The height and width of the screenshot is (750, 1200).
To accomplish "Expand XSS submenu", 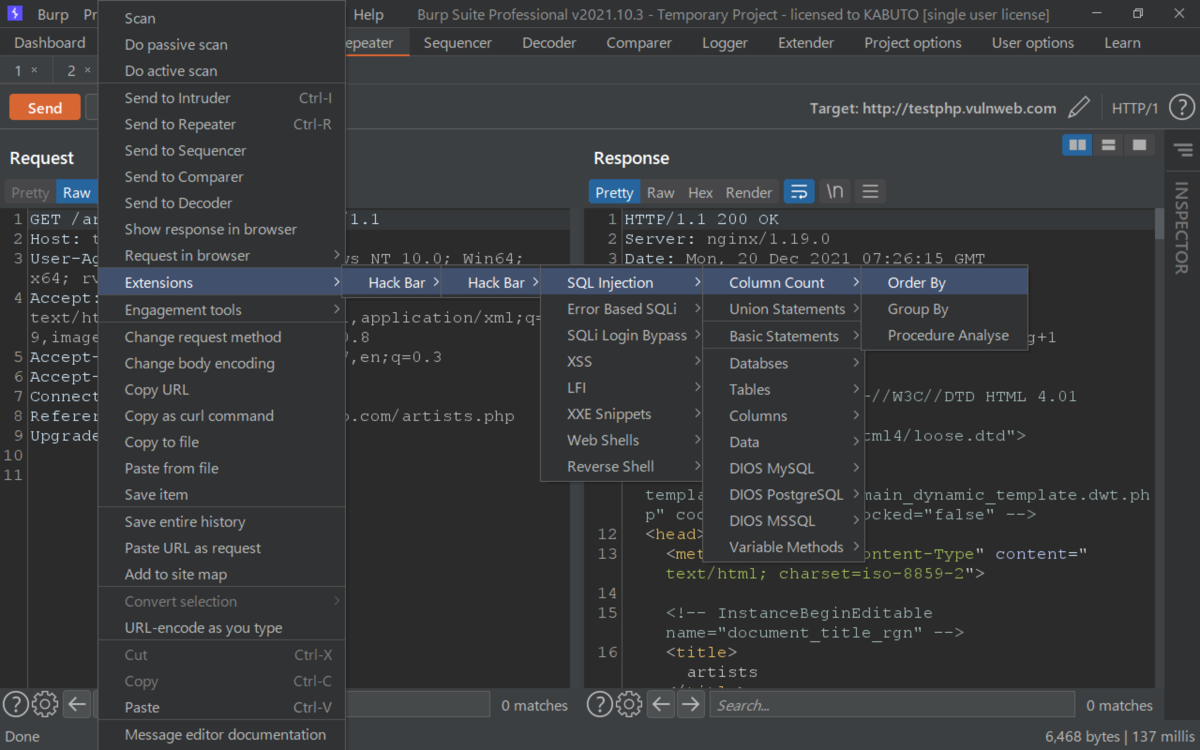I will 622,361.
